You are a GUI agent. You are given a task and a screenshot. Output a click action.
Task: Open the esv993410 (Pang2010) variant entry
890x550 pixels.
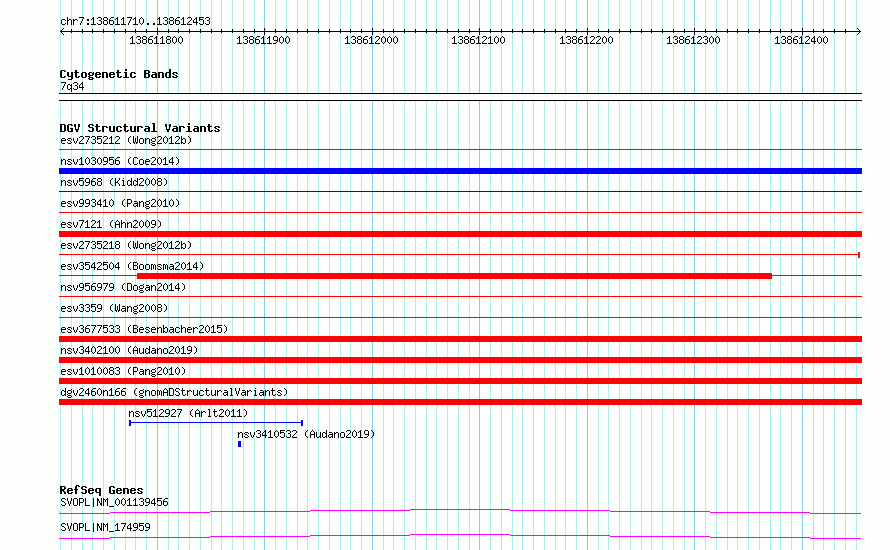[120, 203]
